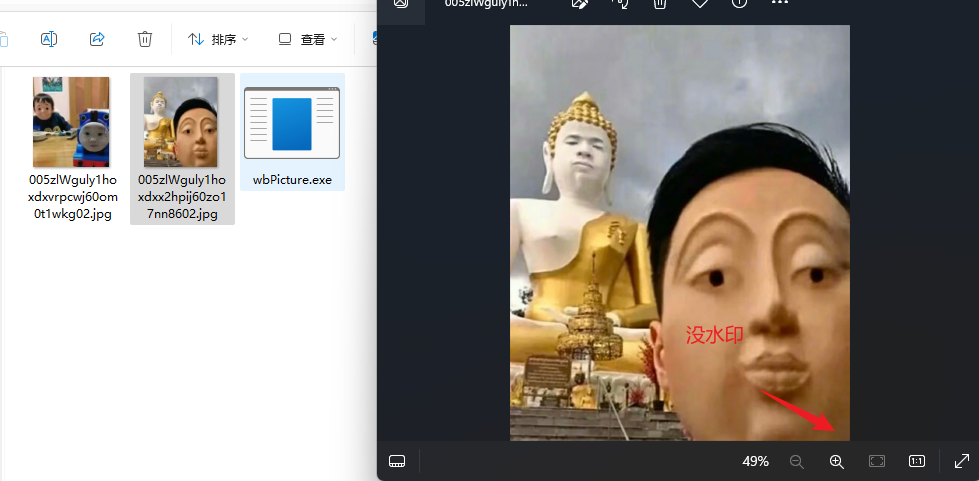This screenshot has height=481, width=979.
Task: Click the file info icon in Photos
Action: (739, 3)
